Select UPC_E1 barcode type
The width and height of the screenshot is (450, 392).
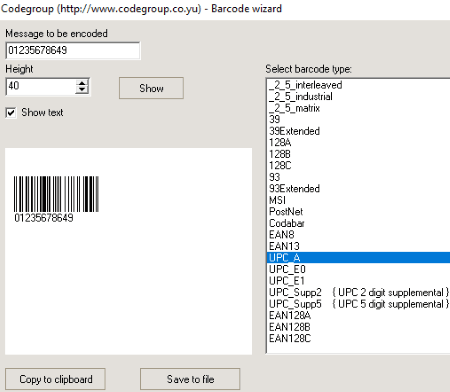359,281
